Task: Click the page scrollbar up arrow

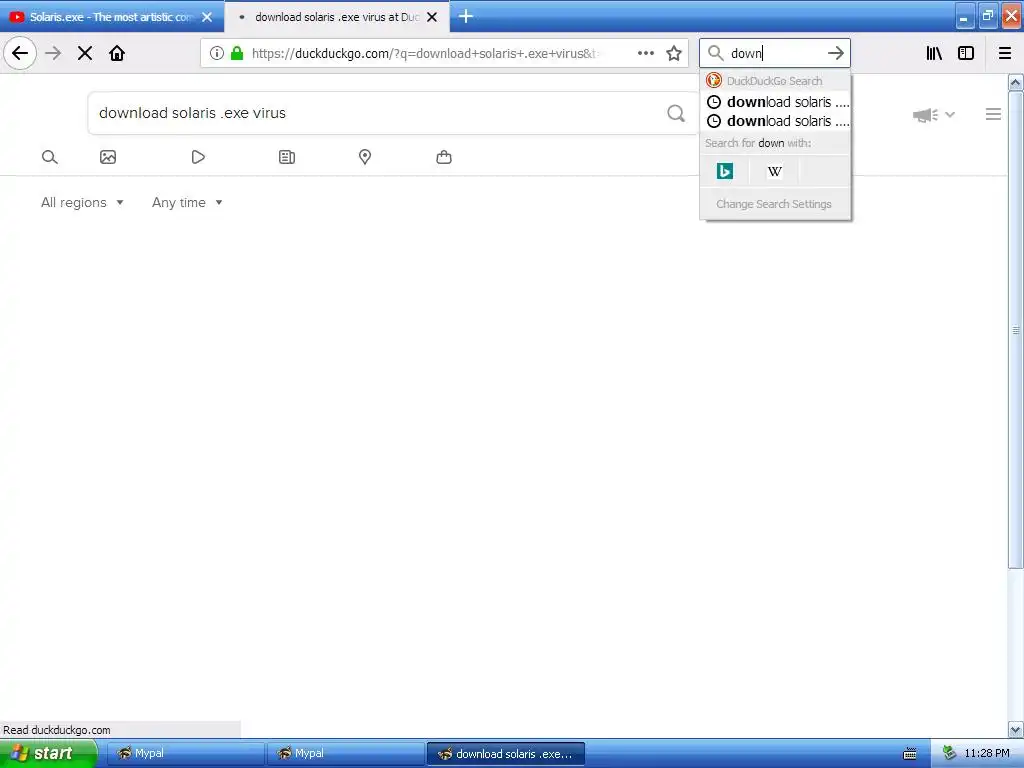Action: [x=1016, y=82]
